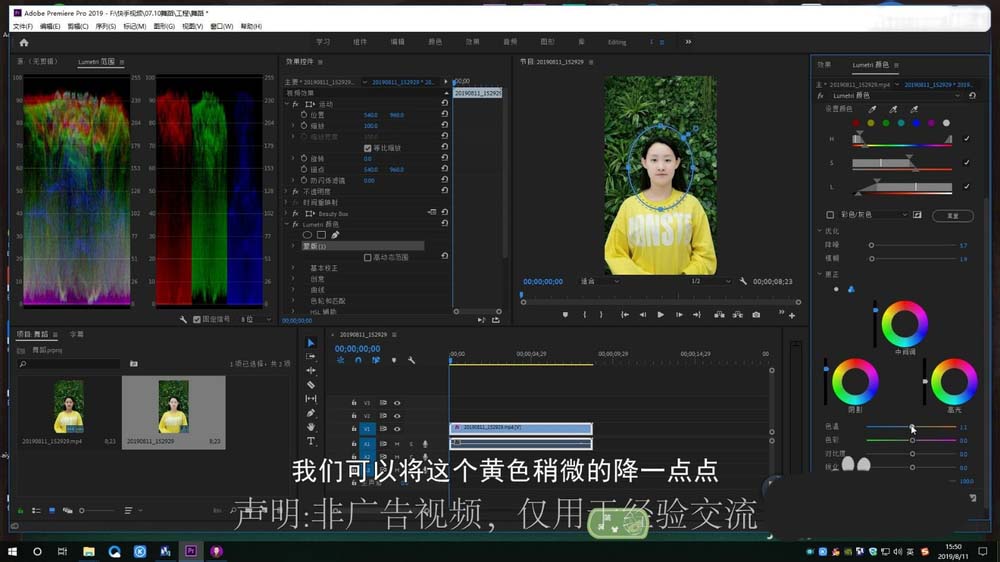
Task: Step forward one frame
Action: 679,314
